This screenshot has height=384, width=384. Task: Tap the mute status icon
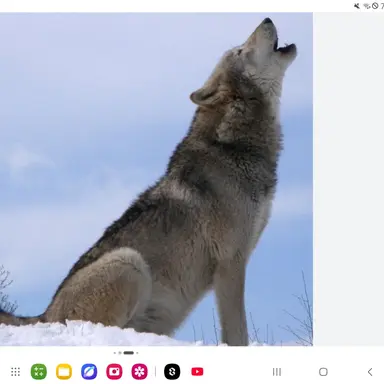click(x=357, y=6)
